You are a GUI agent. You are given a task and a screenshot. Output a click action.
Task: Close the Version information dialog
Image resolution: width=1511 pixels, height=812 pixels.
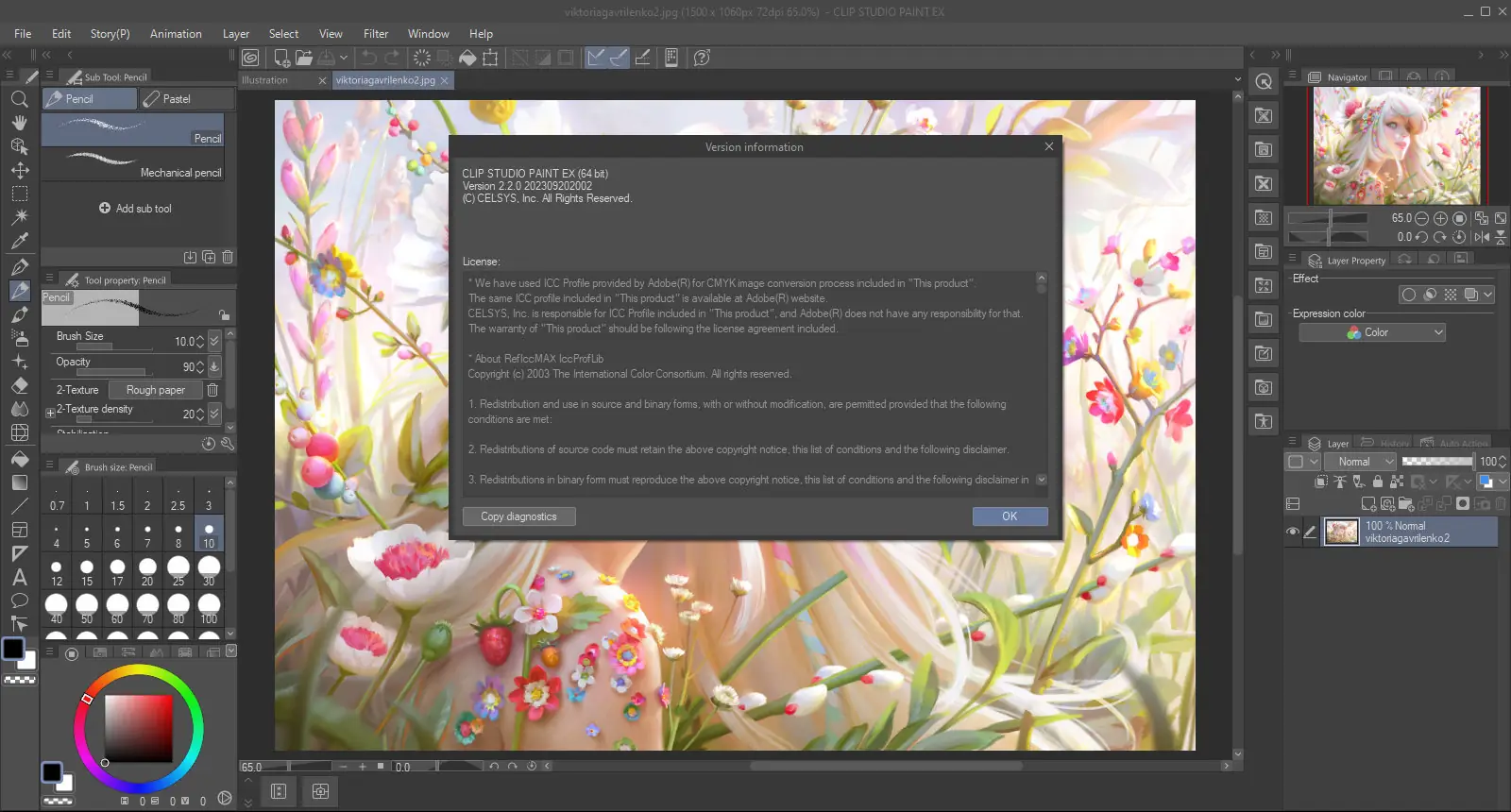pyautogui.click(x=1048, y=146)
